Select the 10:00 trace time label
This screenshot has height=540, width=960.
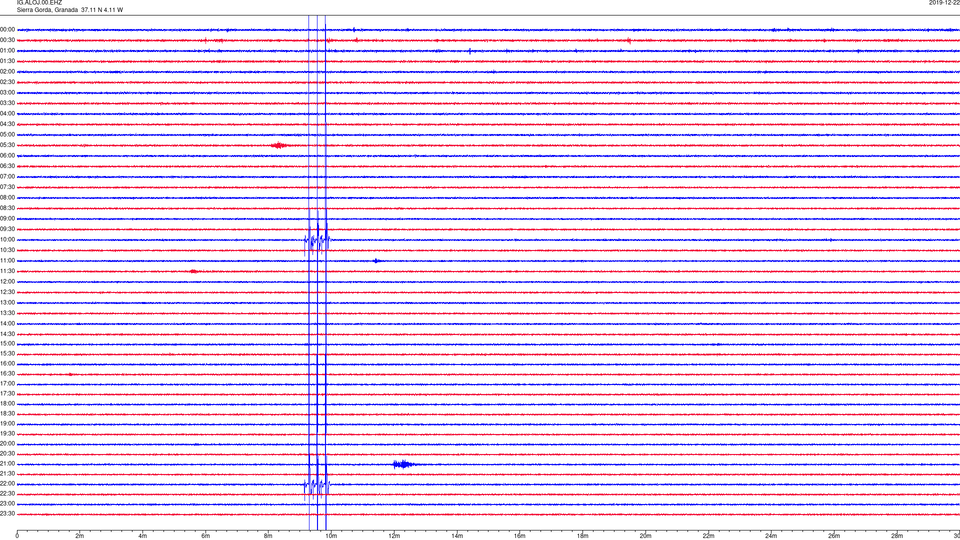pos(7,240)
